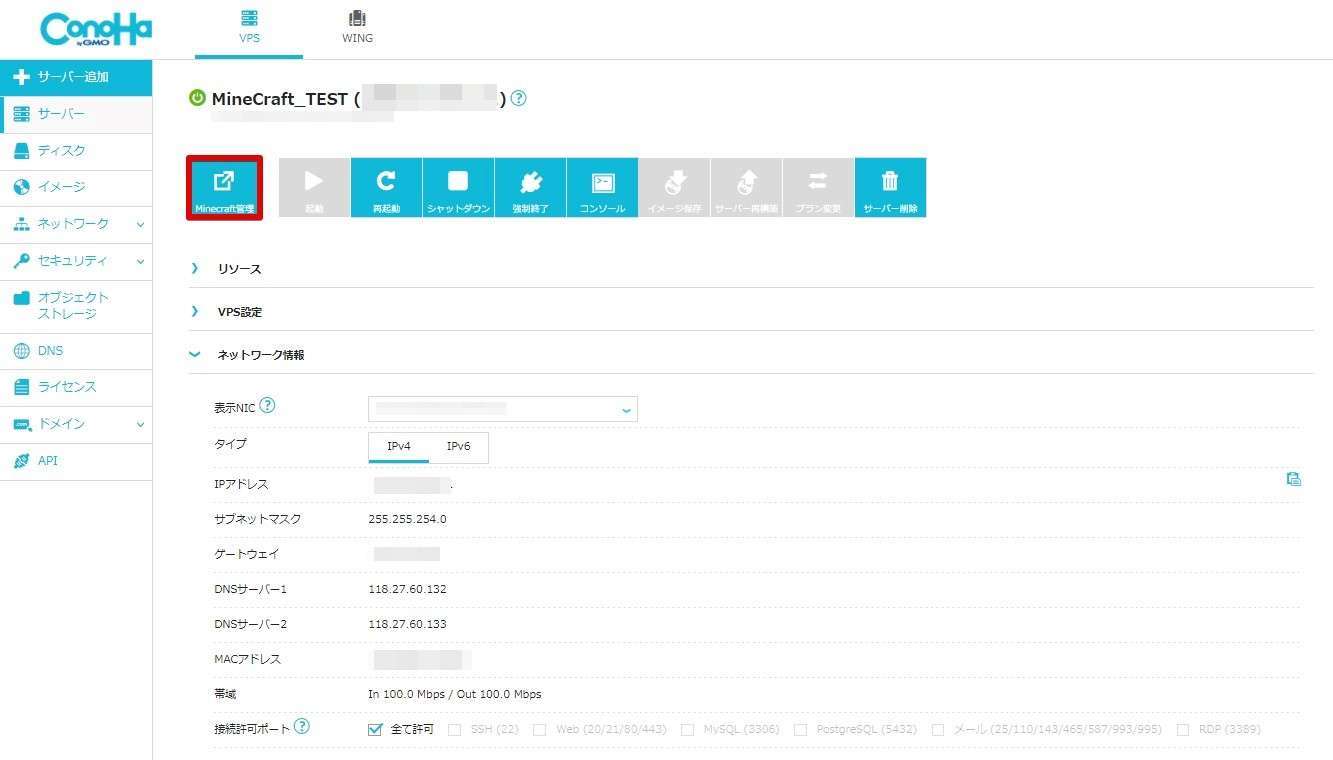This screenshot has width=1333, height=760.
Task: Click the subnet mask value 255.255.254.0
Action: click(407, 519)
